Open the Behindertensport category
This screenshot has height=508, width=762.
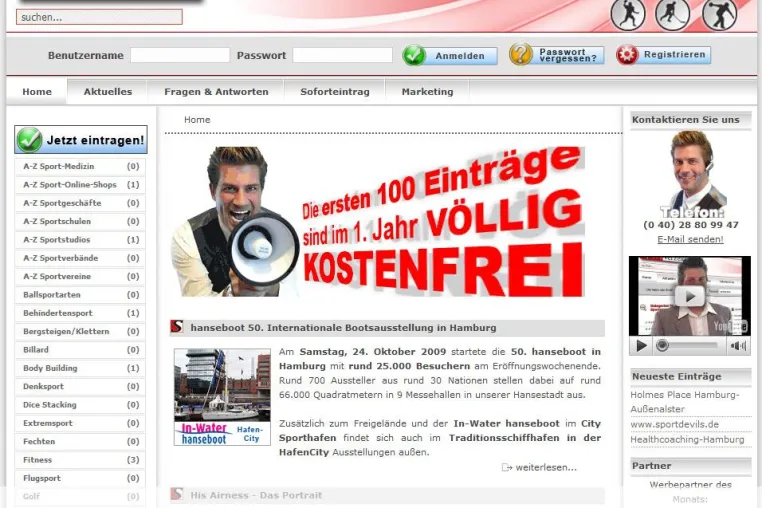[80, 313]
